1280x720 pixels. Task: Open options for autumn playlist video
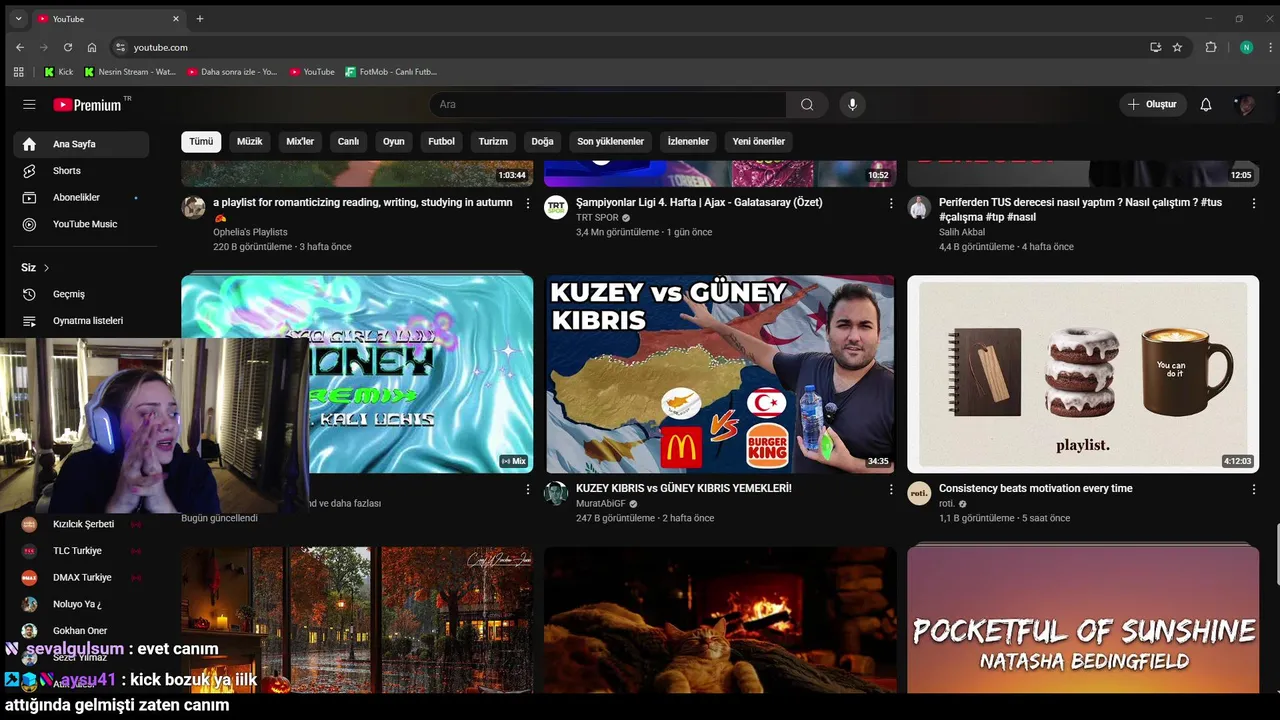528,203
